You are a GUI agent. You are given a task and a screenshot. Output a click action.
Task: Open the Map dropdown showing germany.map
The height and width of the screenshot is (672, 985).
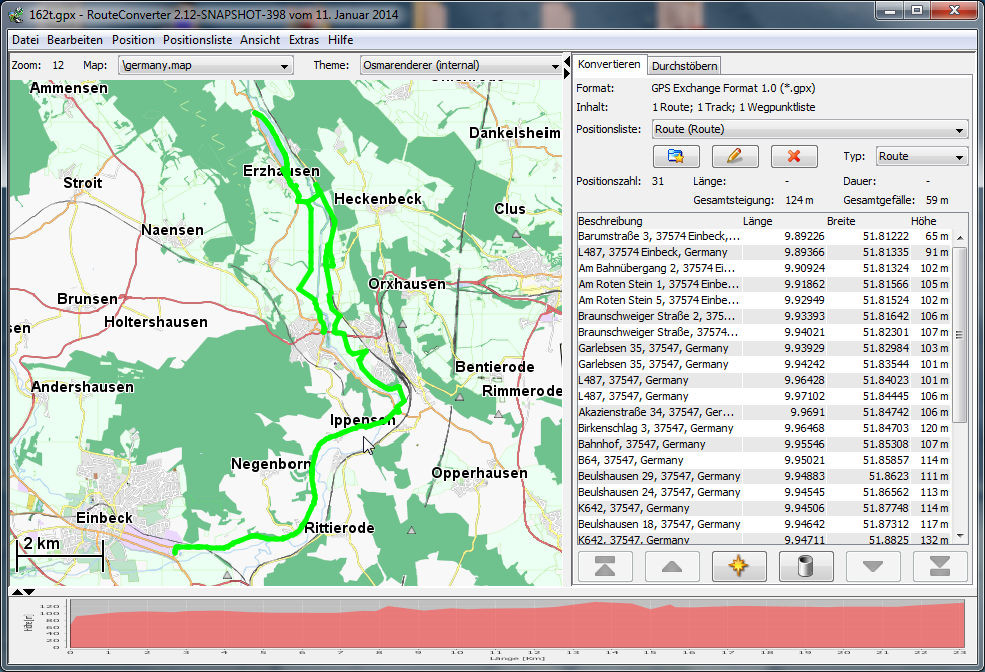(205, 65)
